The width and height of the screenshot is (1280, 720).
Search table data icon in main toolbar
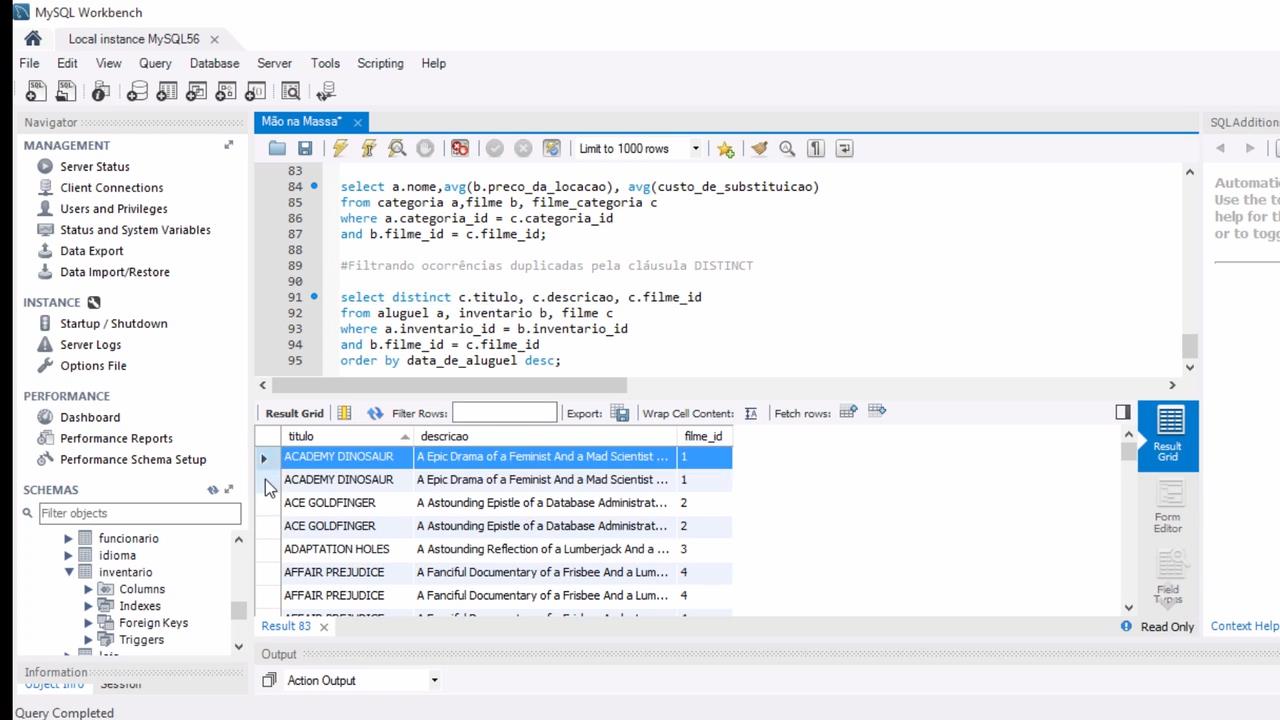pyautogui.click(x=291, y=92)
